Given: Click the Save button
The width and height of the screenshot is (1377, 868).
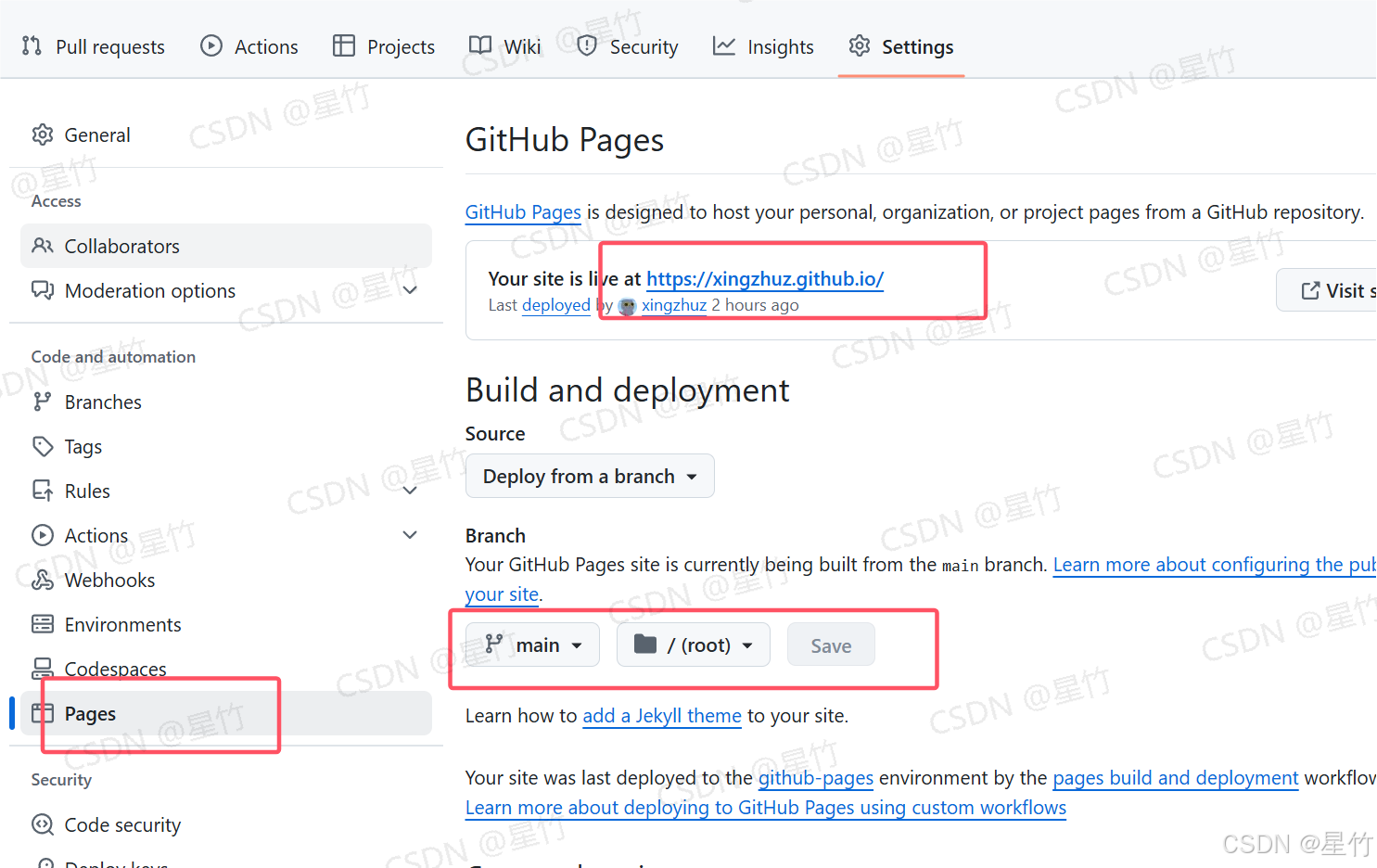Looking at the screenshot, I should tap(830, 645).
